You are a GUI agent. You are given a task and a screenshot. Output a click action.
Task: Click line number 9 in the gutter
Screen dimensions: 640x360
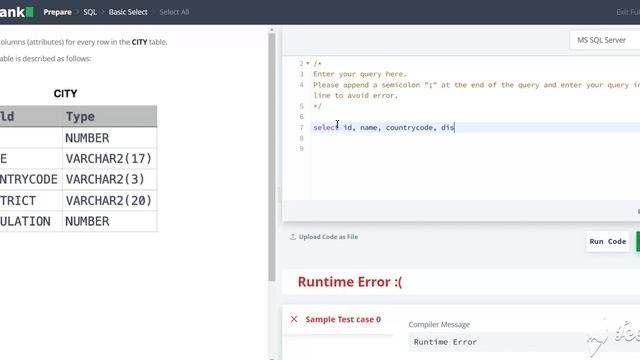click(x=302, y=149)
